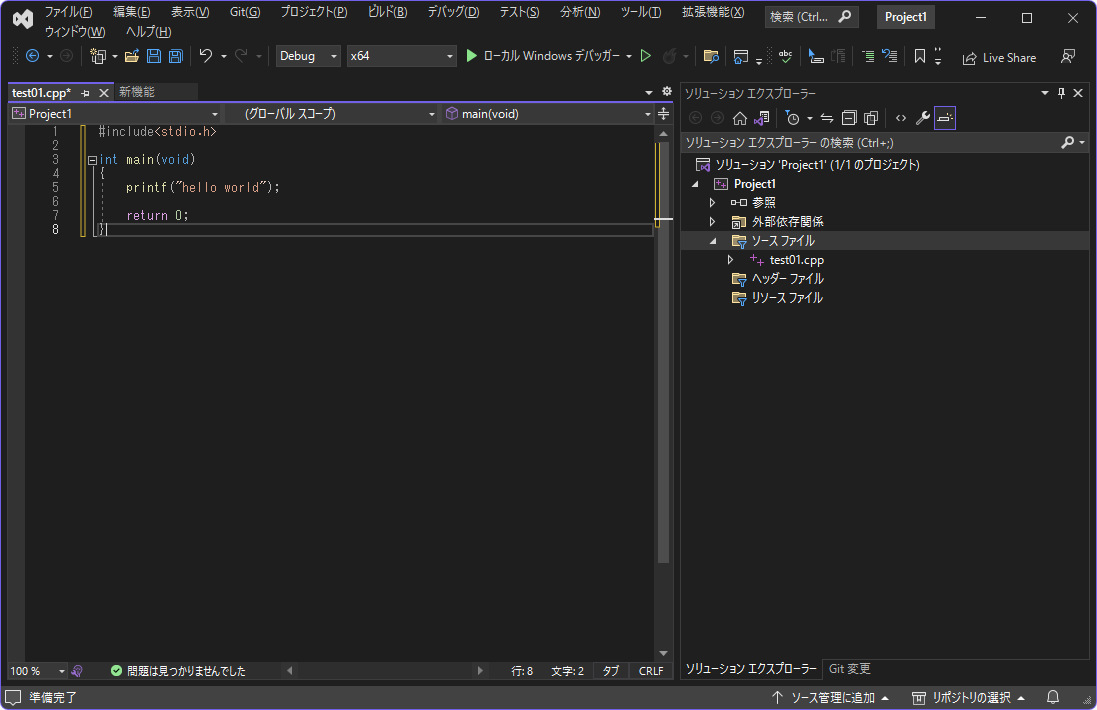Open the 100% zoom level control
Screen dimensions: 1097x710
(36, 671)
